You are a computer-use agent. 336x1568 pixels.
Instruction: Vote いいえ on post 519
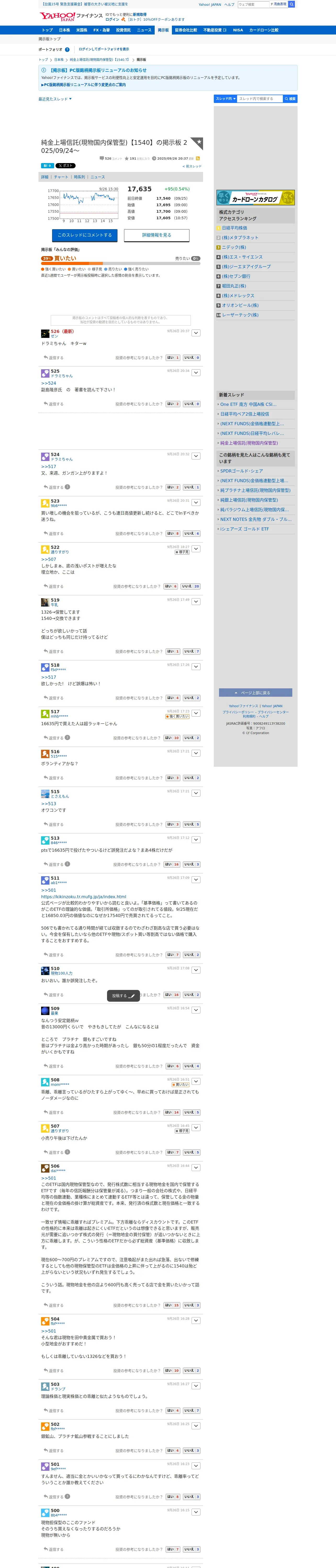coord(192,651)
